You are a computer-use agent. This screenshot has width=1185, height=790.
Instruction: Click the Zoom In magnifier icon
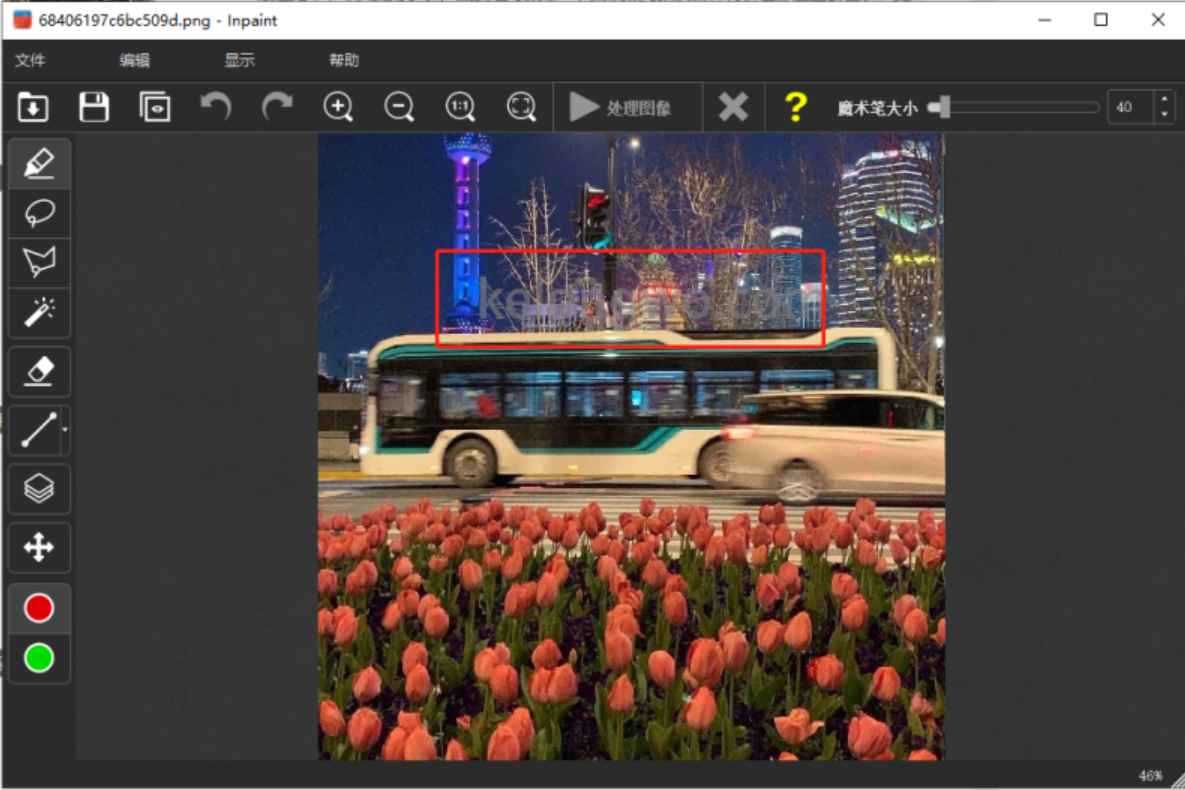338,106
